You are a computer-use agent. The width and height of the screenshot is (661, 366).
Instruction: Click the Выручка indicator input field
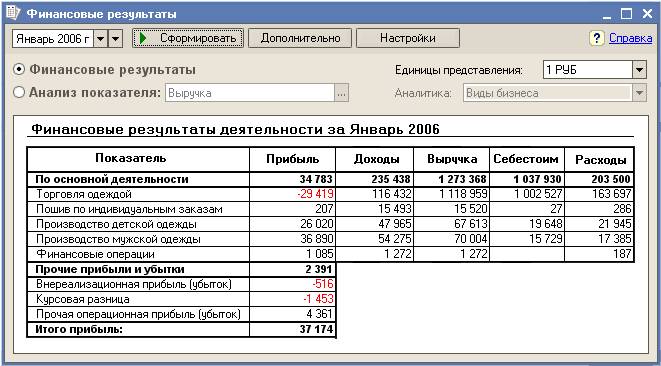point(250,93)
